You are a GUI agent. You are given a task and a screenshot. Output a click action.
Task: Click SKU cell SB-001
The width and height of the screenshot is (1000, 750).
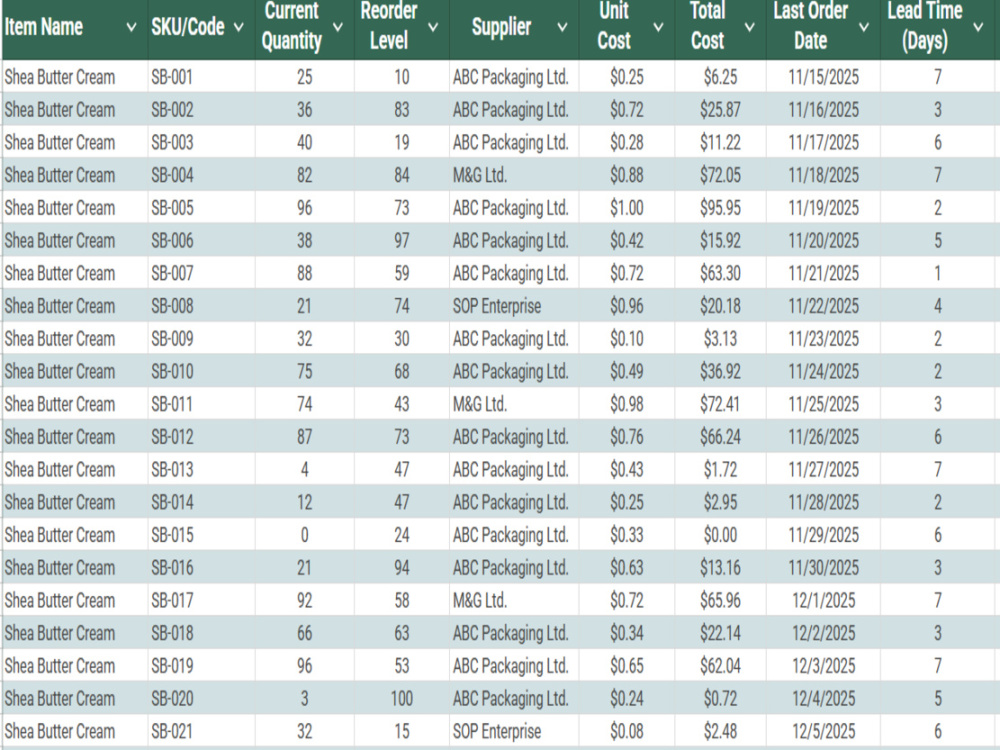[x=202, y=77]
